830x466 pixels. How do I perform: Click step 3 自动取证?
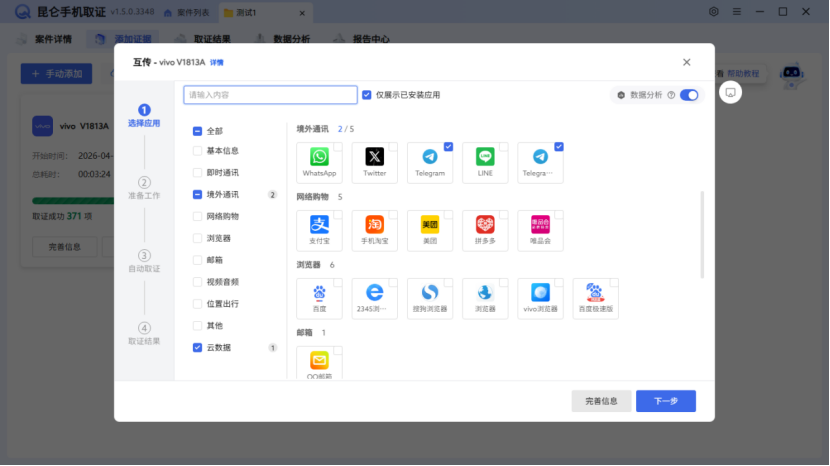[144, 262]
